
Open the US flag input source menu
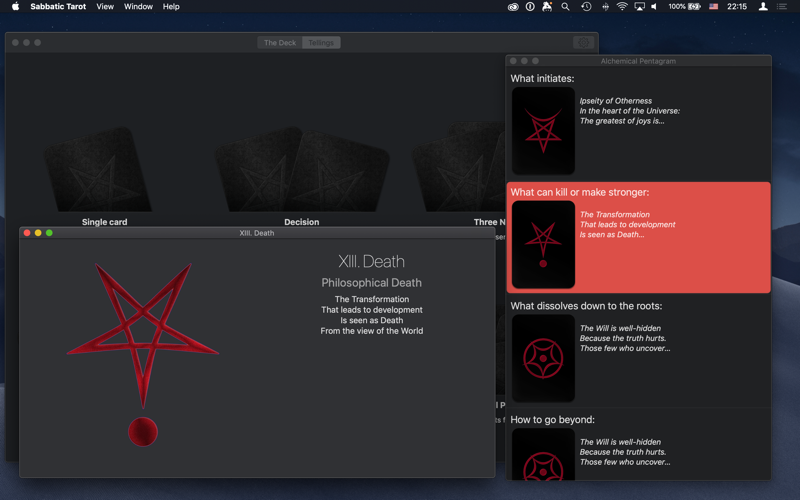coord(713,7)
